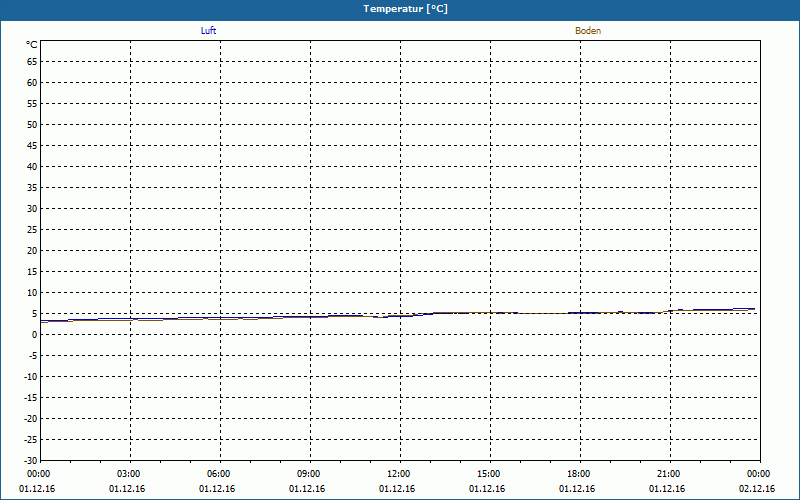This screenshot has width=800, height=500.
Task: Click the Luft legend label
Action: tap(208, 31)
